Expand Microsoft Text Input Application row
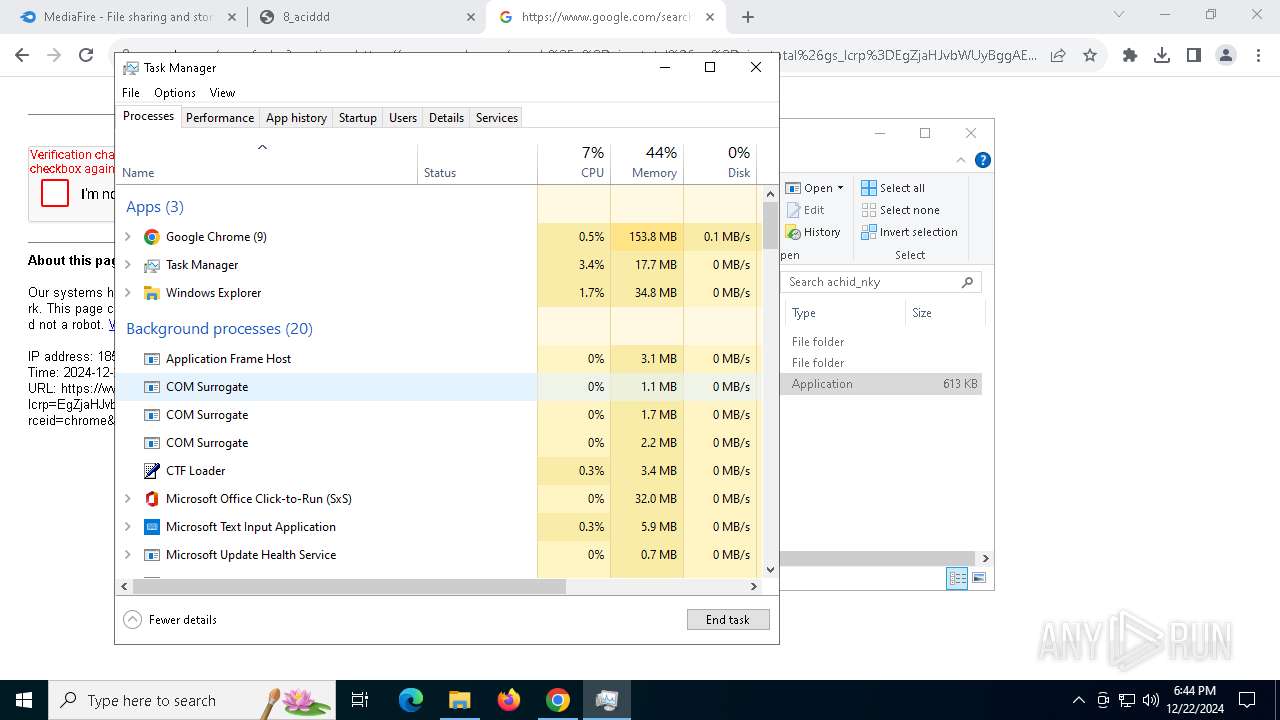The height and width of the screenshot is (720, 1280). pos(127,527)
